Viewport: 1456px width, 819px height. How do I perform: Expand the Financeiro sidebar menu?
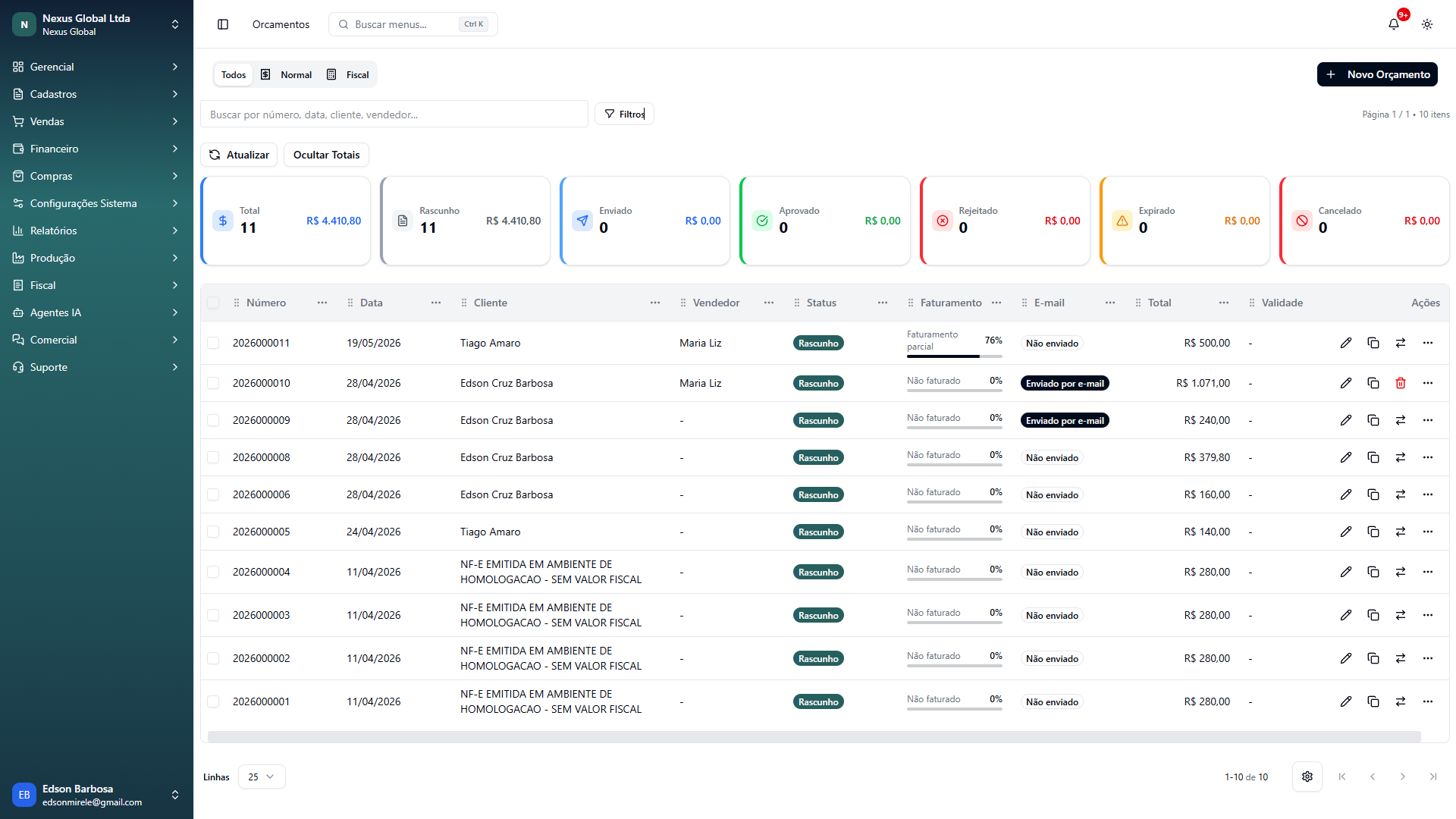(96, 149)
